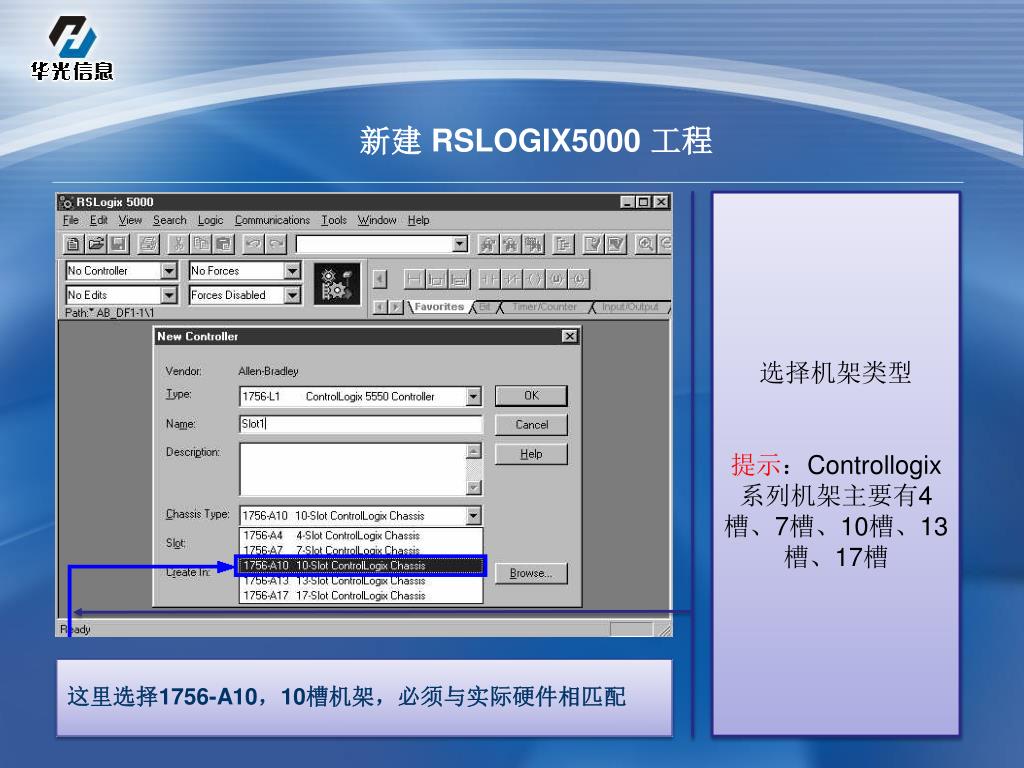The width and height of the screenshot is (1024, 768).
Task: Insert a new Rung element
Action: [x=413, y=280]
